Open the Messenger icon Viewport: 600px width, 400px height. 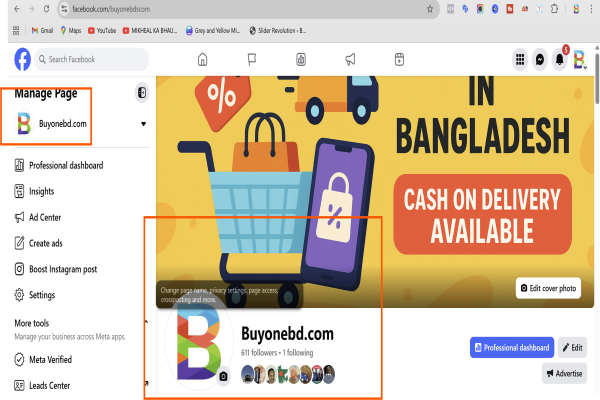540,59
